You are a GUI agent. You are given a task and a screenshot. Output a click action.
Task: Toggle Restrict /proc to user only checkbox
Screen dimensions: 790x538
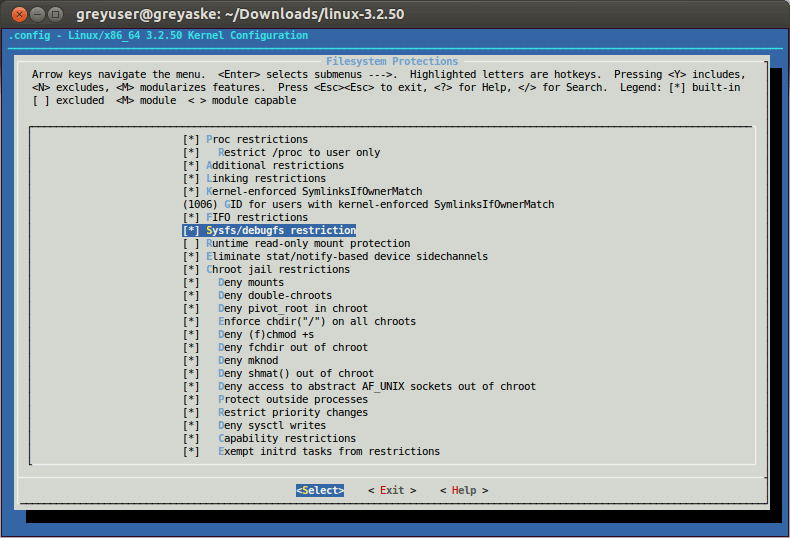pos(191,153)
